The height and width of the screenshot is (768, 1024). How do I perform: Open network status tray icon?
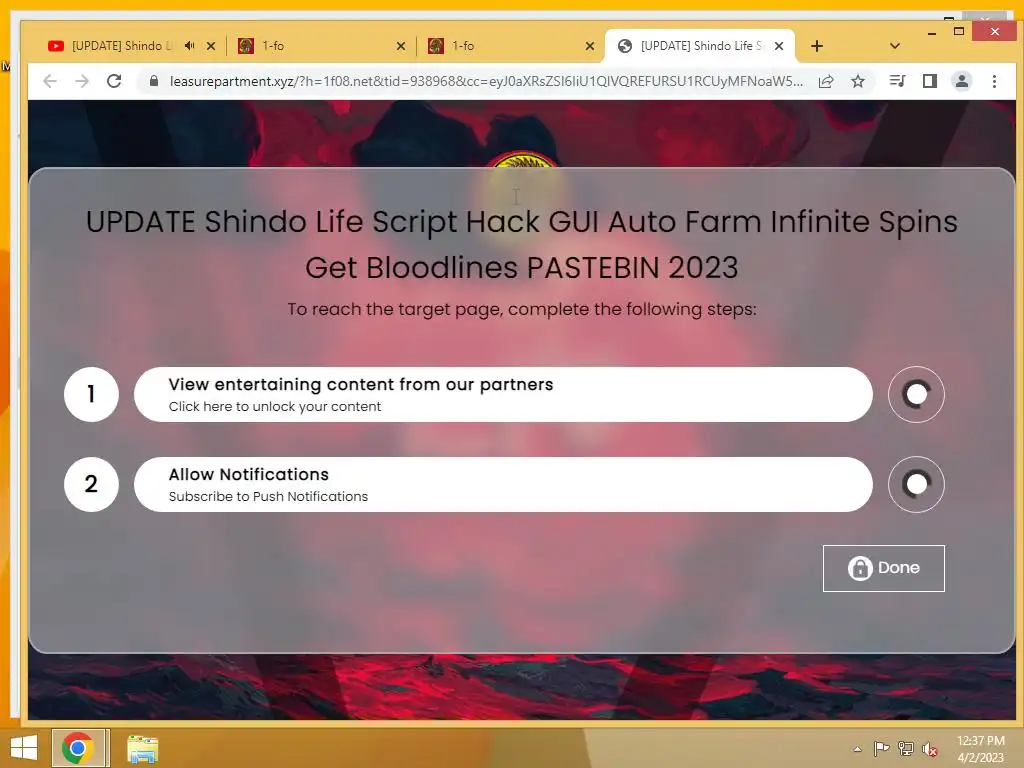point(906,748)
